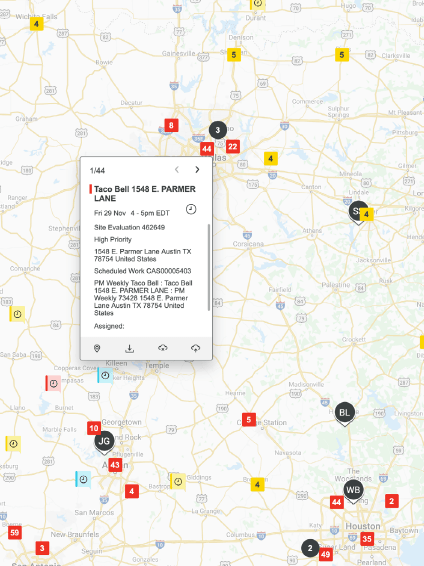Viewport: 424px width, 566px height.
Task: Open red cluster 59 west of New Braunfels
Action: tap(15, 533)
